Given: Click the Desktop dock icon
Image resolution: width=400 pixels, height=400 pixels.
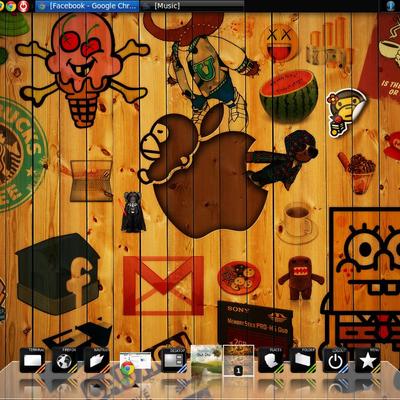Looking at the screenshot, I should pos(174,360).
